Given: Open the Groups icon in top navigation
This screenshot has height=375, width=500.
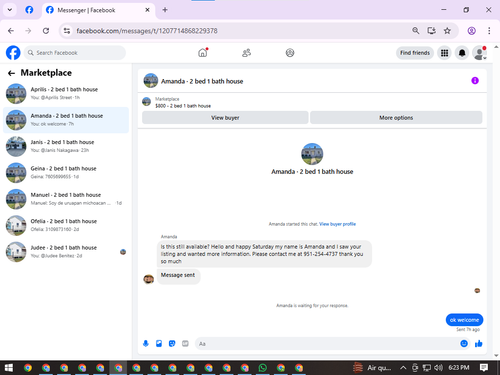Looking at the screenshot, I should (x=290, y=53).
